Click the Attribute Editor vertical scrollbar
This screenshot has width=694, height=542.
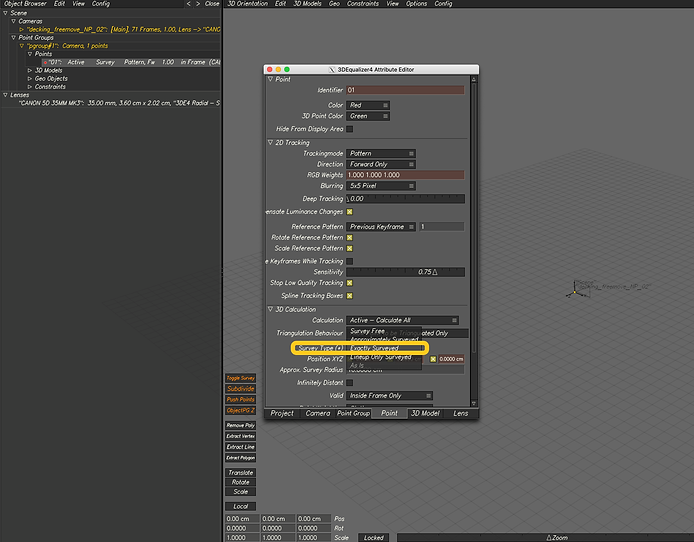pyautogui.click(x=474, y=241)
